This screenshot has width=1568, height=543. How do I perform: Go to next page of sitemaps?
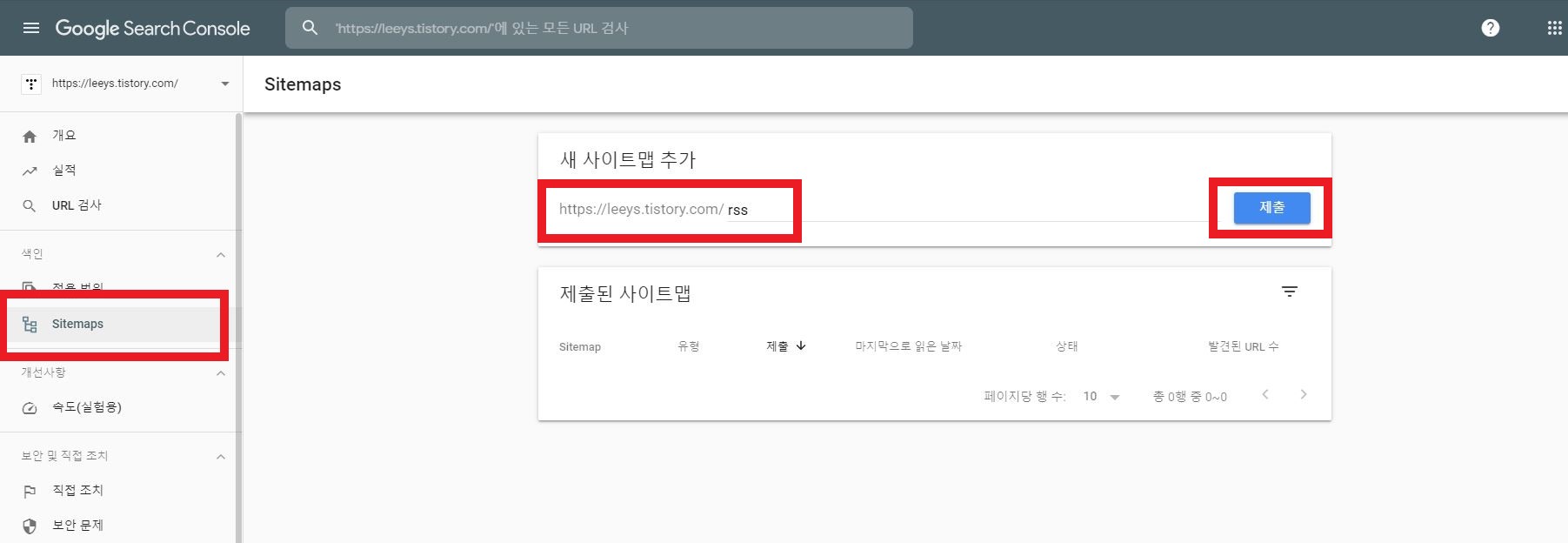pos(1304,395)
